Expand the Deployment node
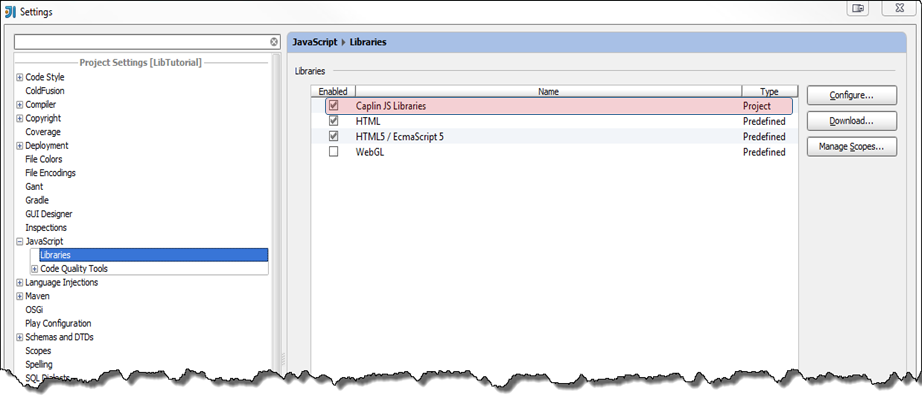 pyautogui.click(x=20, y=146)
